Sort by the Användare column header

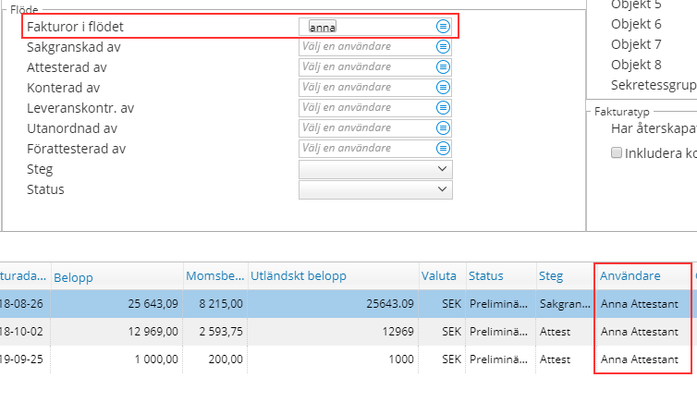(630, 276)
